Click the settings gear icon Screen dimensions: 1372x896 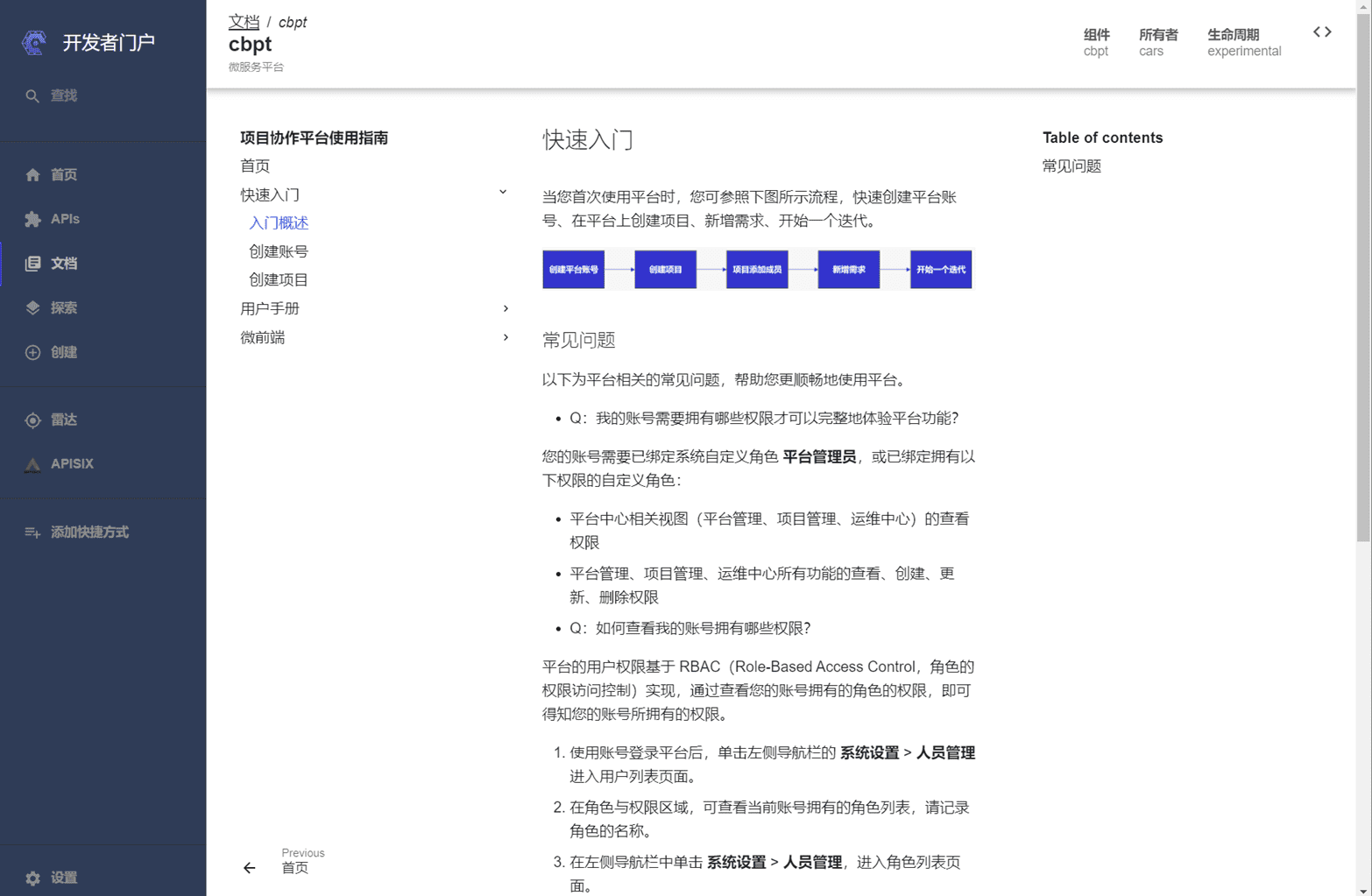32,878
